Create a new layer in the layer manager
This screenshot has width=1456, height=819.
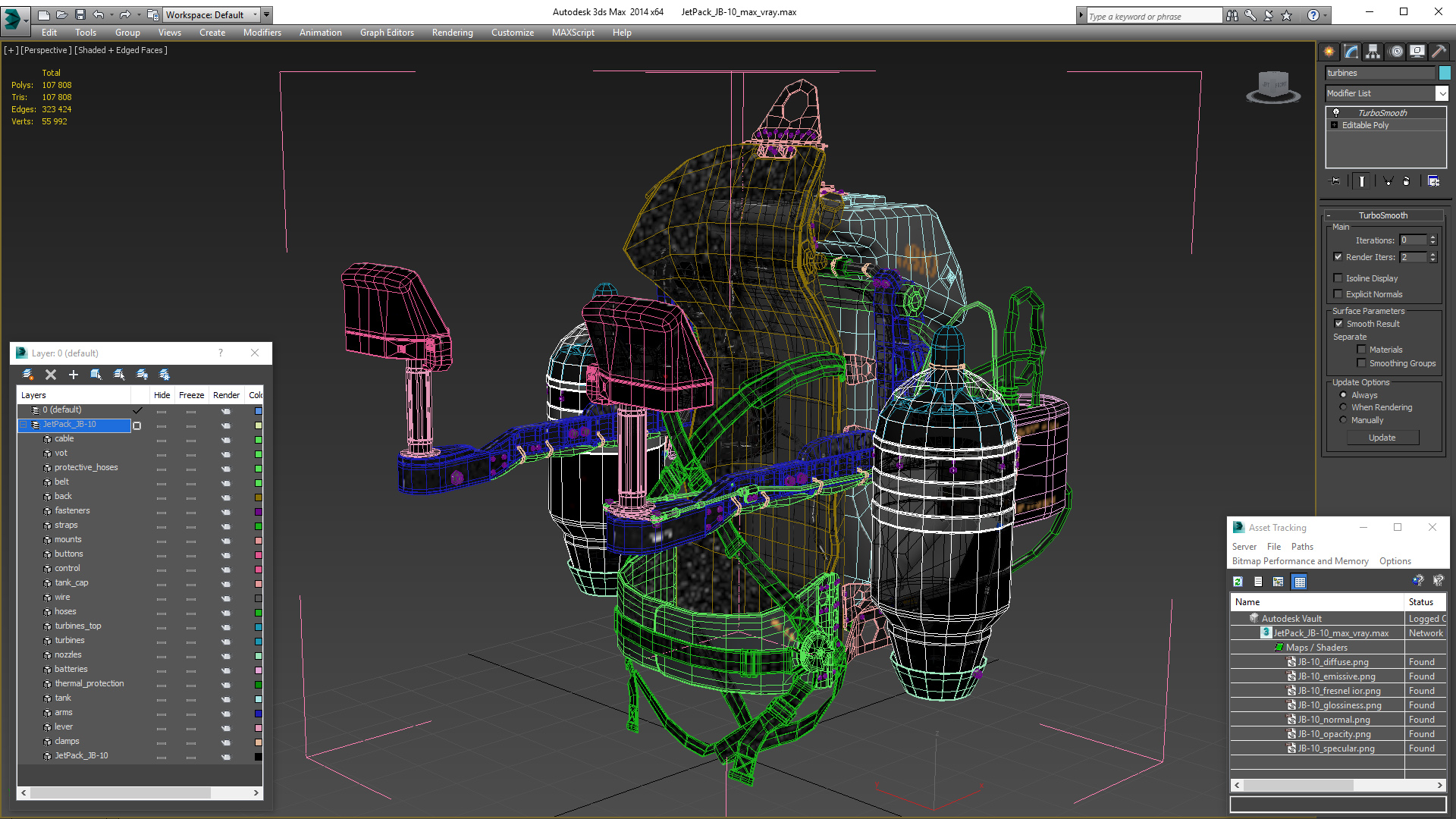tap(28, 375)
